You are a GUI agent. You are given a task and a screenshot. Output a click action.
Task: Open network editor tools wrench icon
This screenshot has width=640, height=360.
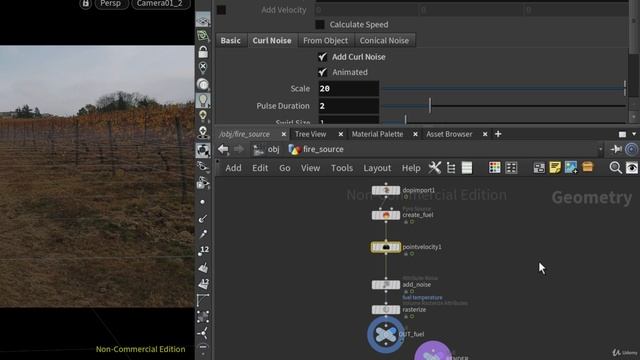pos(435,167)
